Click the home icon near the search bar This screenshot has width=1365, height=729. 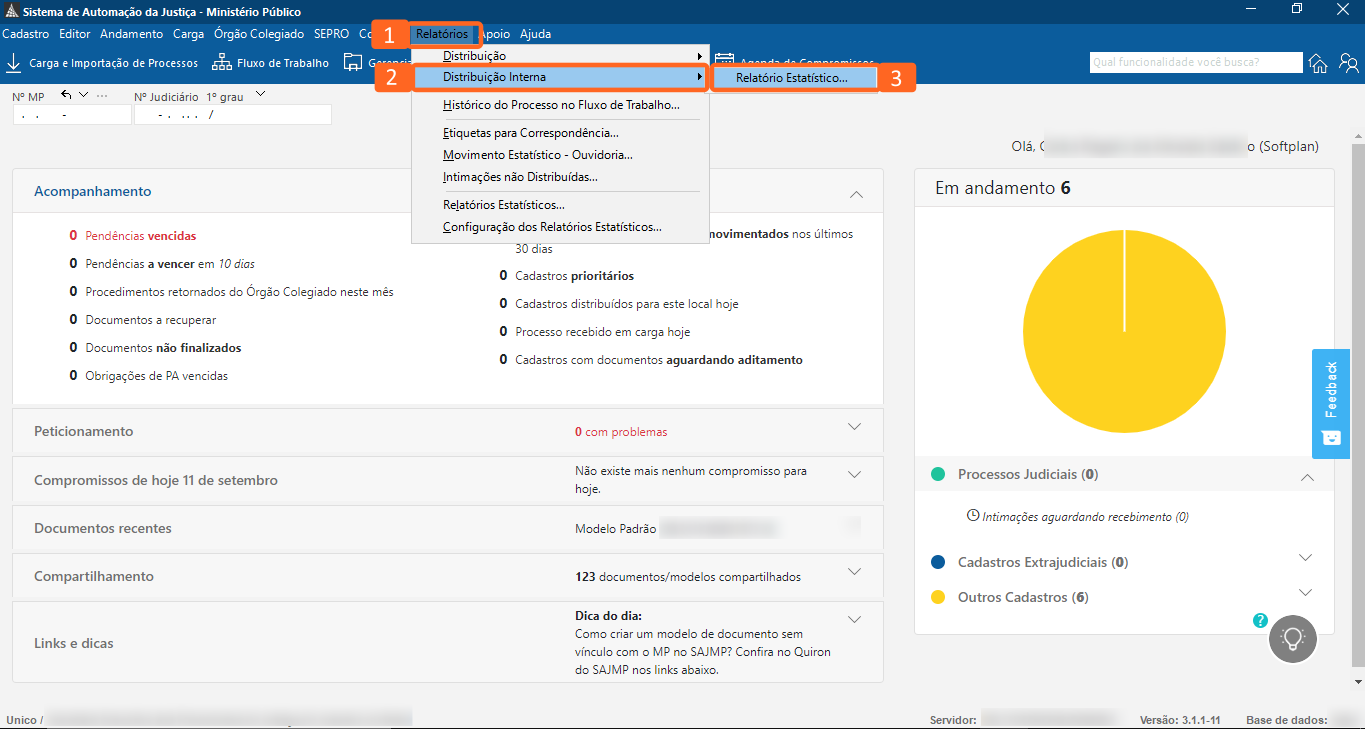pos(1317,62)
